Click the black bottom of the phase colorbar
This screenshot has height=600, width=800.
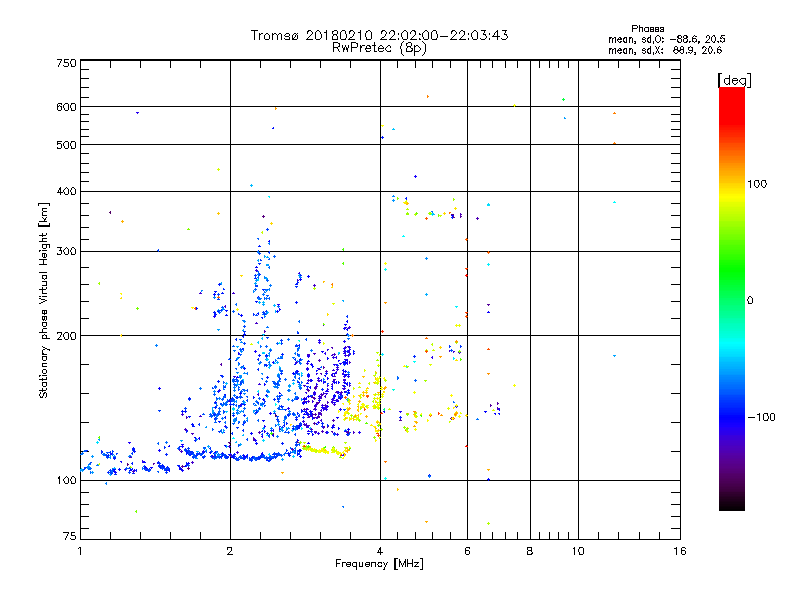pos(732,503)
